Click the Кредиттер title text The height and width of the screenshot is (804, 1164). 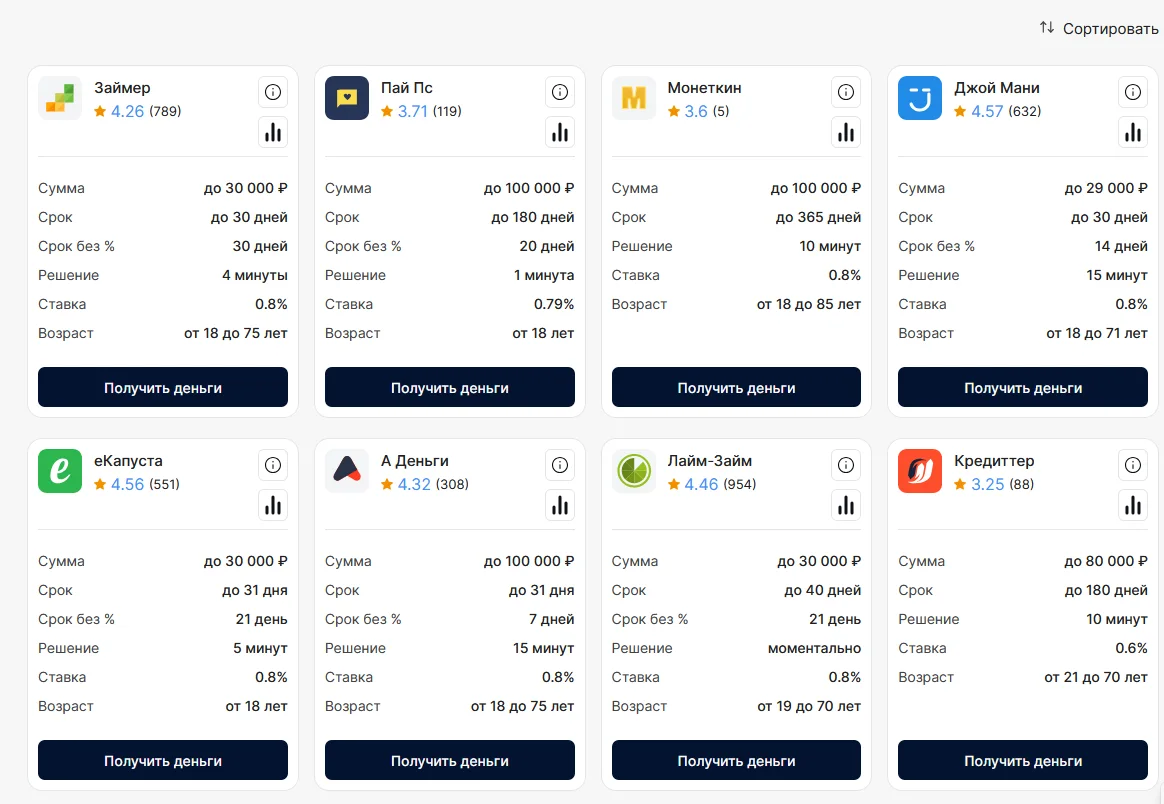pyautogui.click(x=994, y=460)
